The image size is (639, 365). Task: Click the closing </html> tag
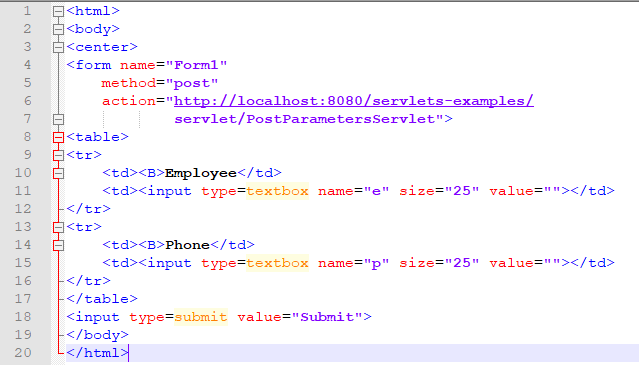98,353
